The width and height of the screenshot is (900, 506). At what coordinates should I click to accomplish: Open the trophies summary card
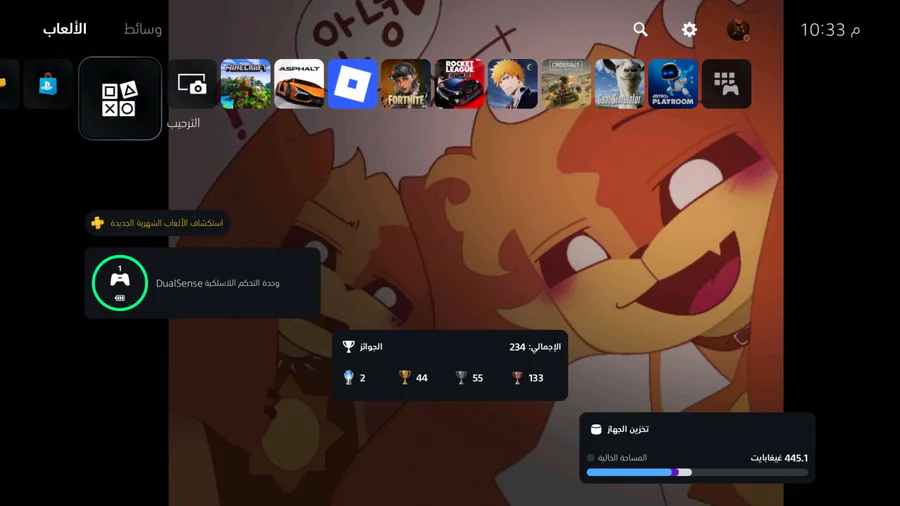click(x=450, y=365)
